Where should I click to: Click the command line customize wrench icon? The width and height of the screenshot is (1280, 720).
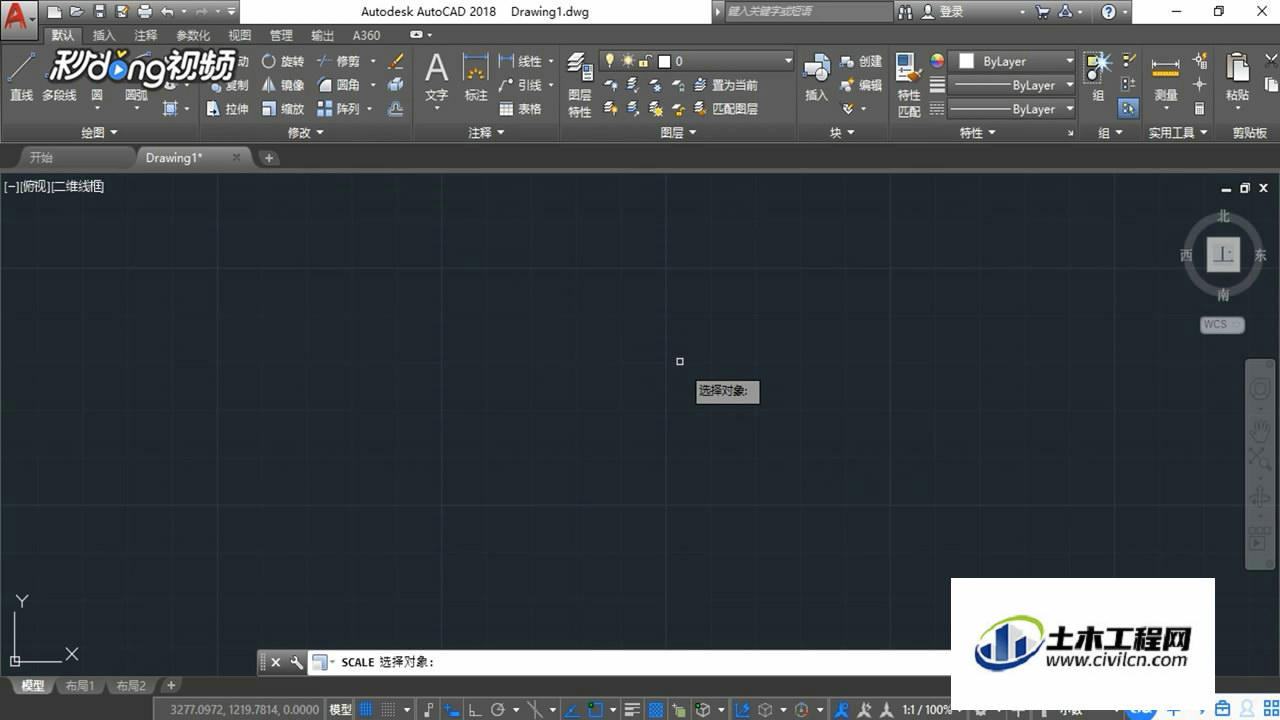(x=296, y=662)
